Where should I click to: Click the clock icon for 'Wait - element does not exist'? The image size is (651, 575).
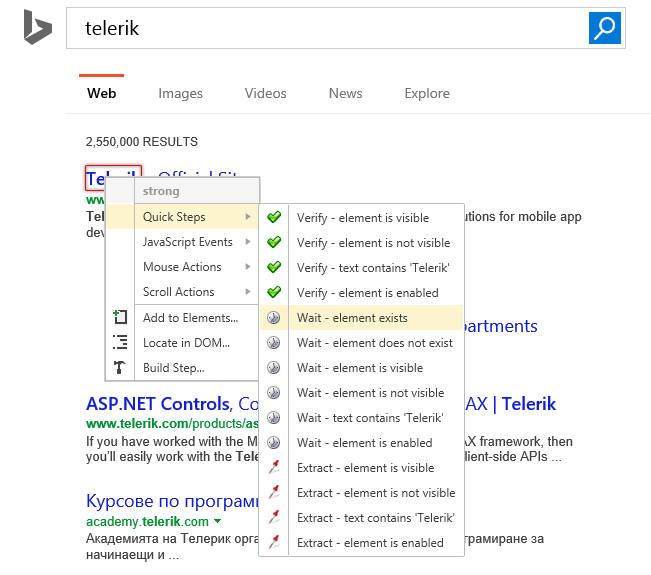[273, 343]
